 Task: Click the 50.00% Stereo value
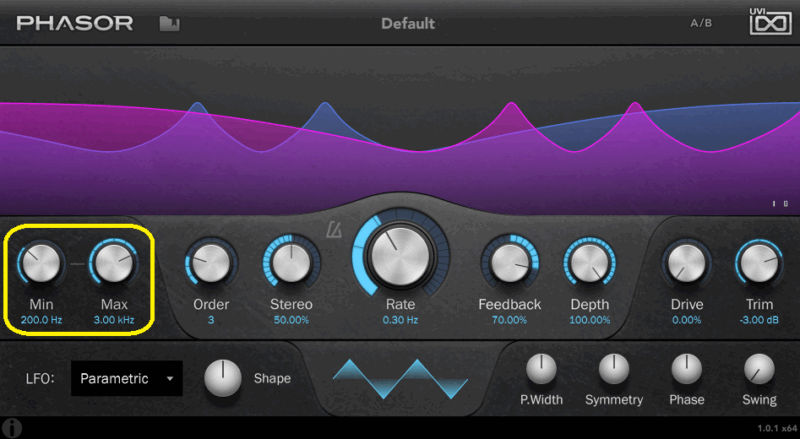tap(291, 321)
